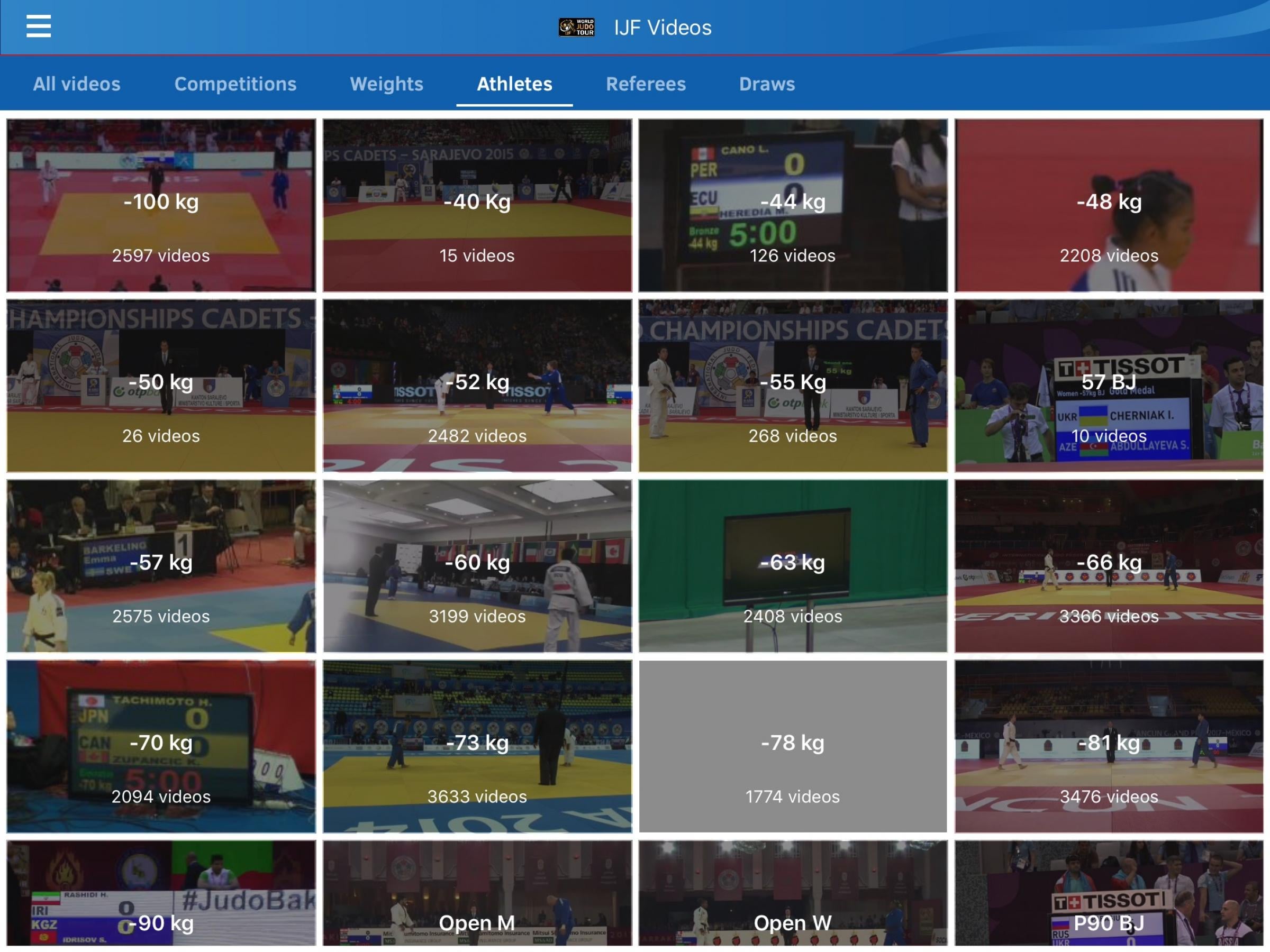Open the P90 BJ tile
This screenshot has height=952, width=1270.
click(x=1109, y=894)
